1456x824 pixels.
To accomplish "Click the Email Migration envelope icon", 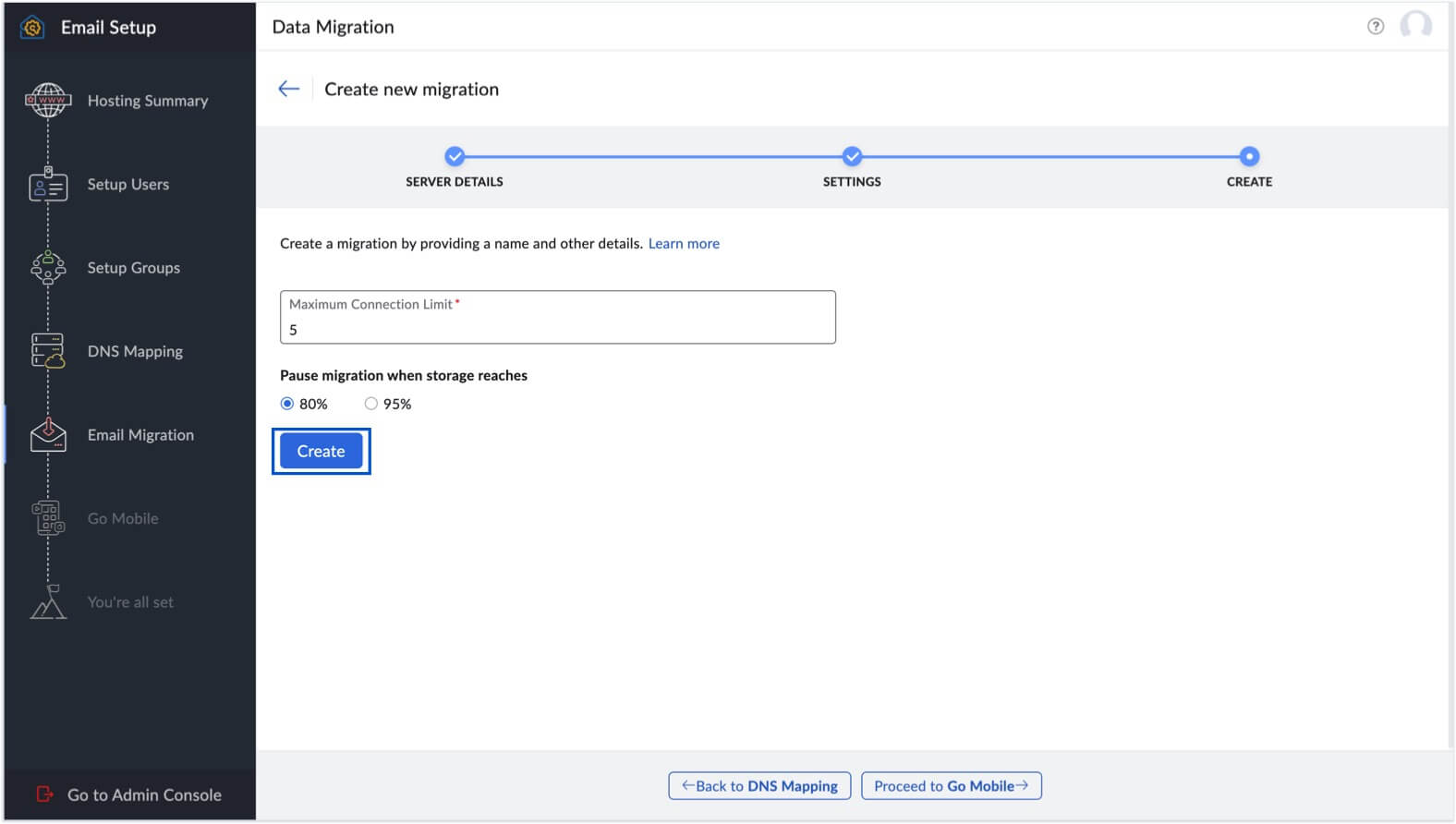I will click(48, 435).
